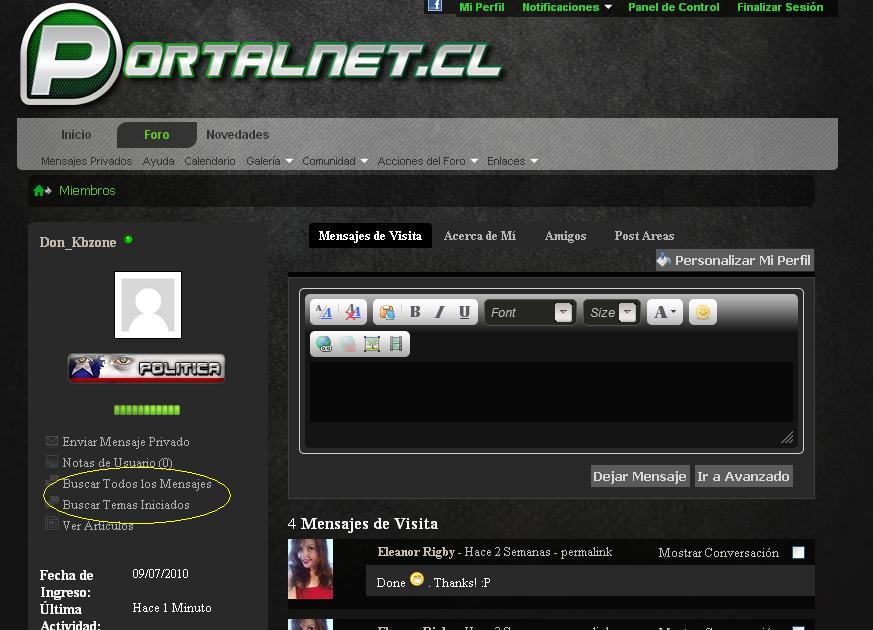Image resolution: width=873 pixels, height=630 pixels.
Task: Tick the checkbox next to Mostrar Conversación
Action: [798, 552]
